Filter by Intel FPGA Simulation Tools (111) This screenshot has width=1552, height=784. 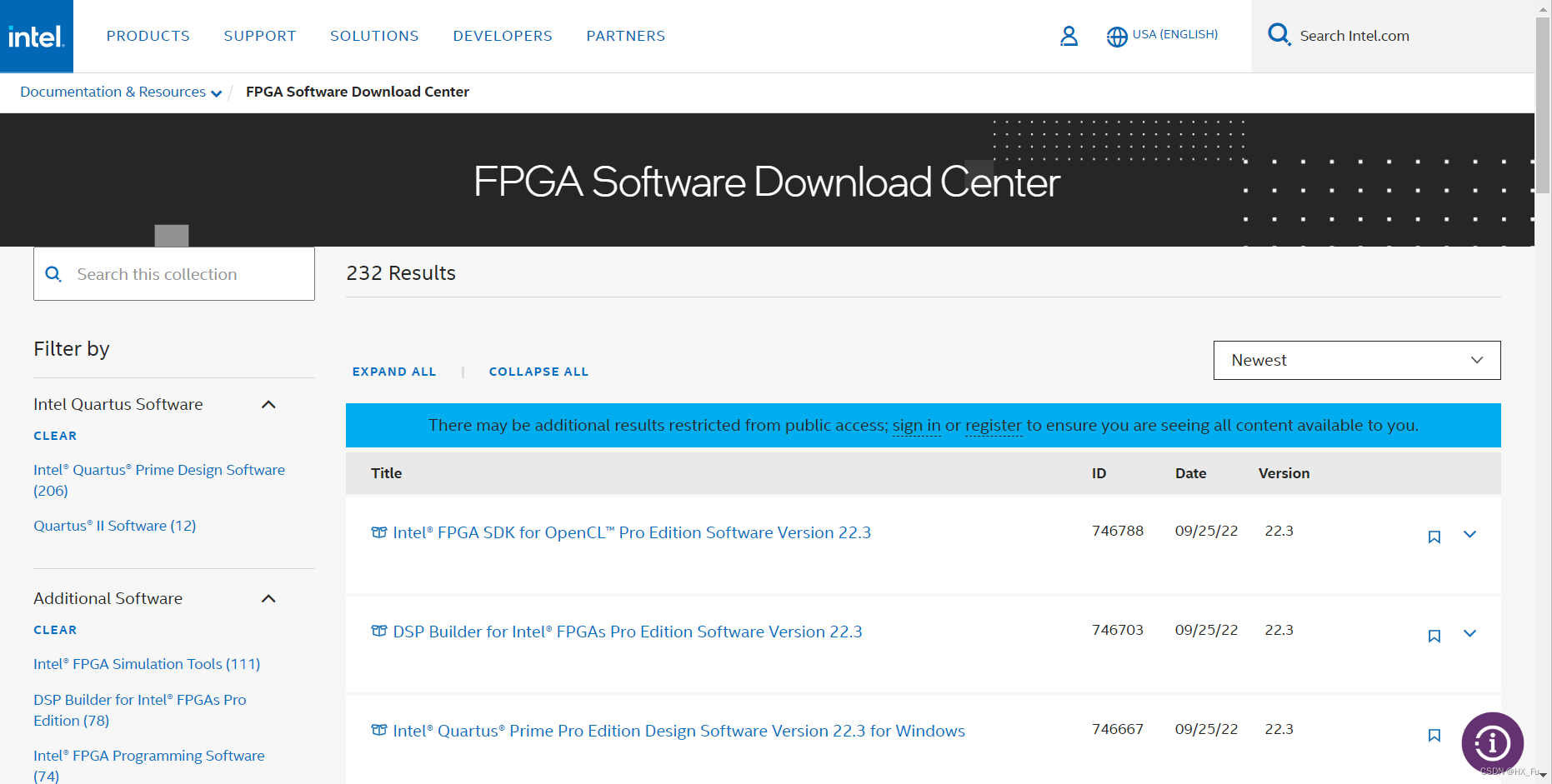pyautogui.click(x=147, y=664)
